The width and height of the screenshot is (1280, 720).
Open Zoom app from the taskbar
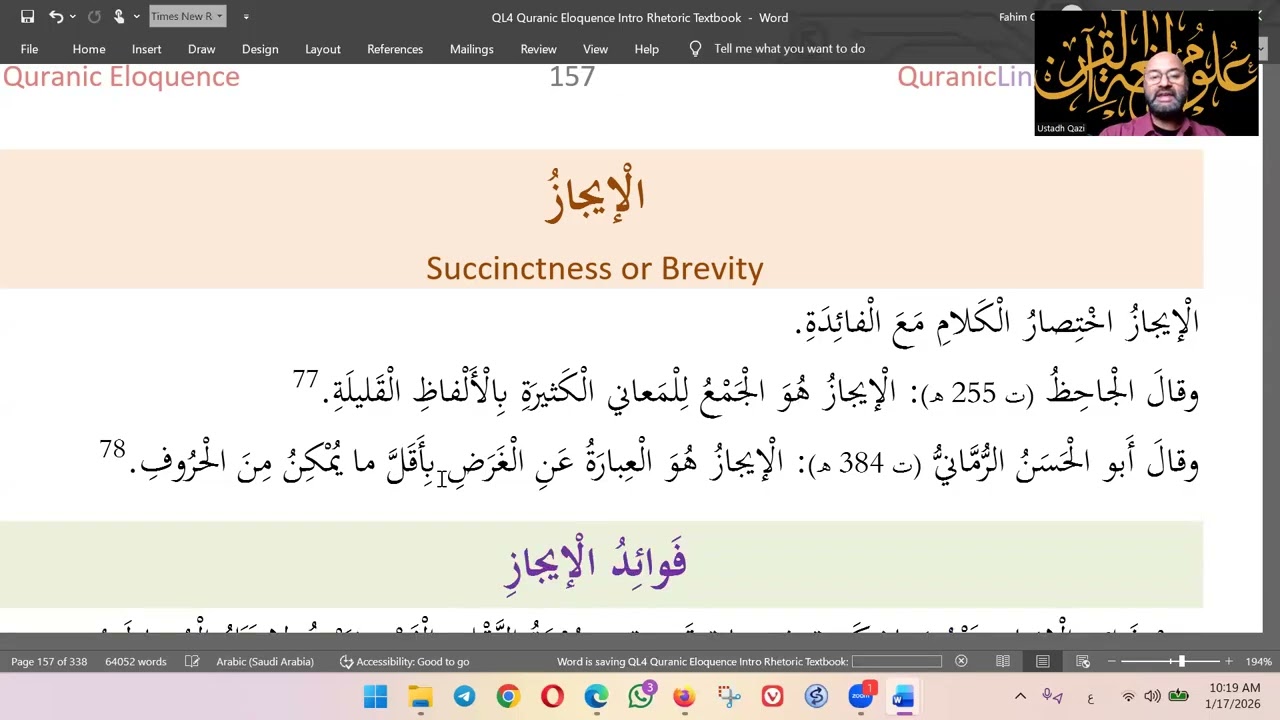(x=860, y=697)
